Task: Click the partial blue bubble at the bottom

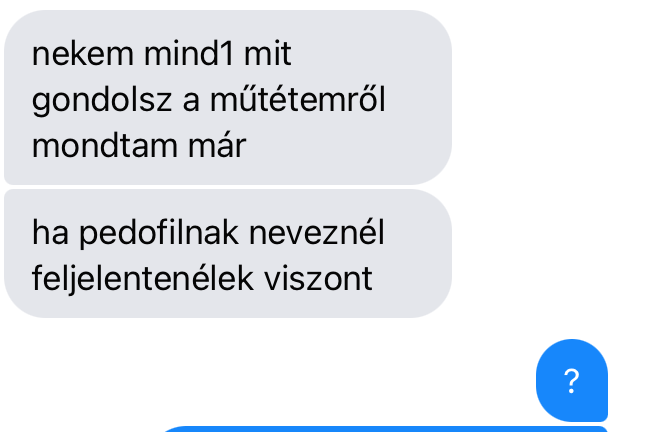Action: [385, 429]
